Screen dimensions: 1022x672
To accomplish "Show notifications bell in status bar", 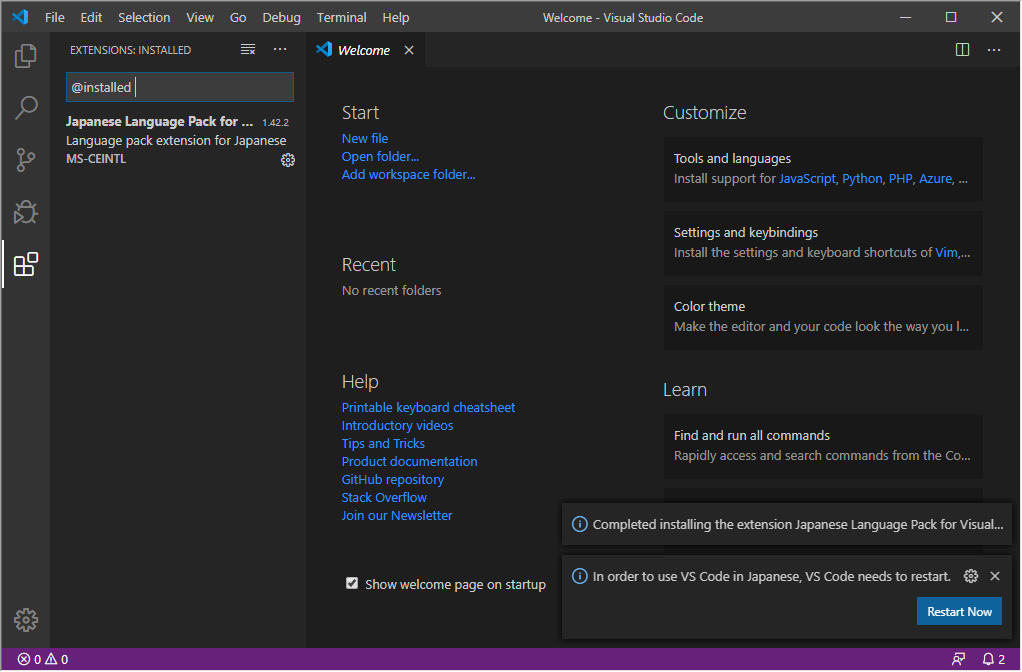I will click(993, 659).
